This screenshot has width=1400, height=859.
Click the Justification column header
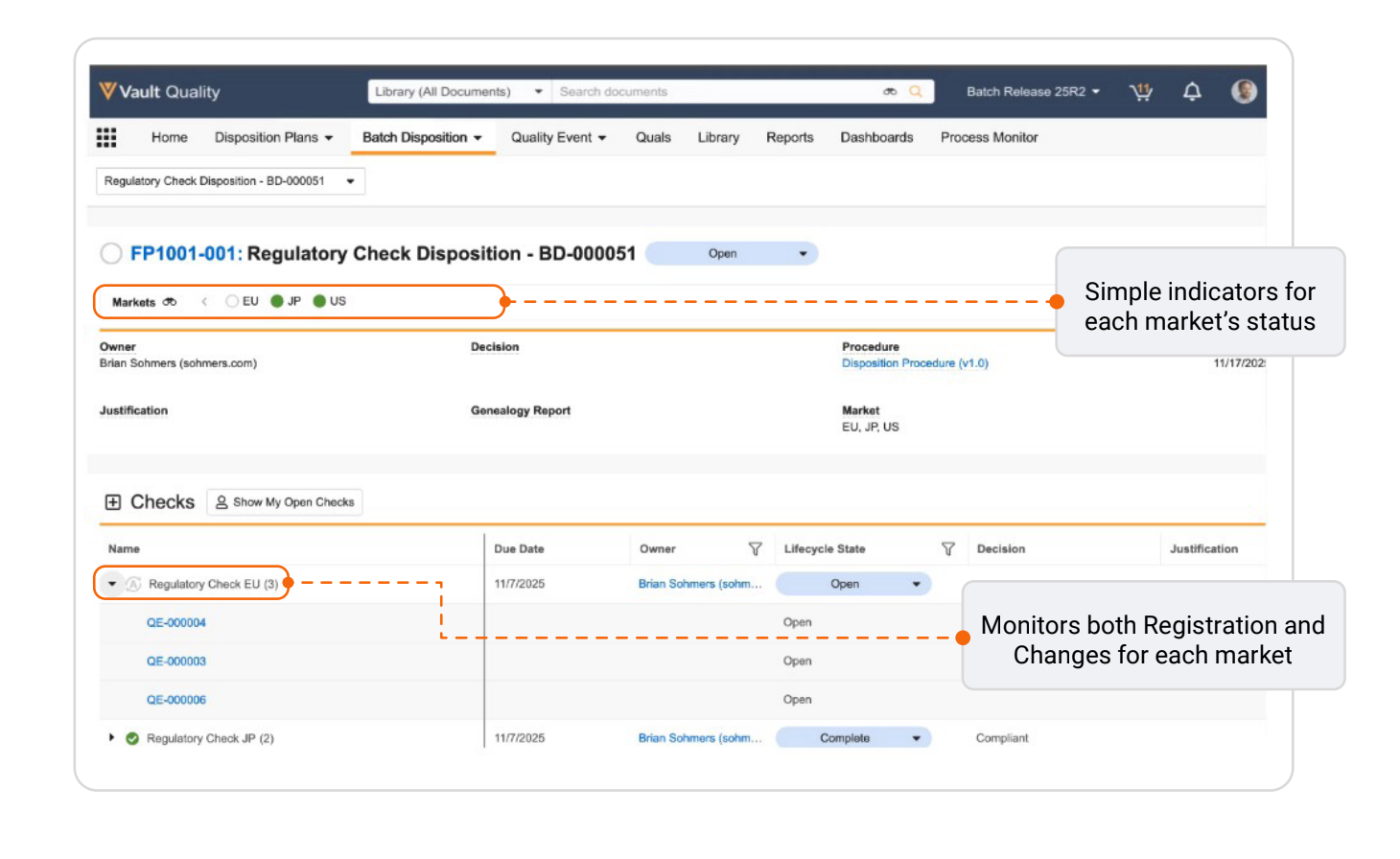point(1203,549)
